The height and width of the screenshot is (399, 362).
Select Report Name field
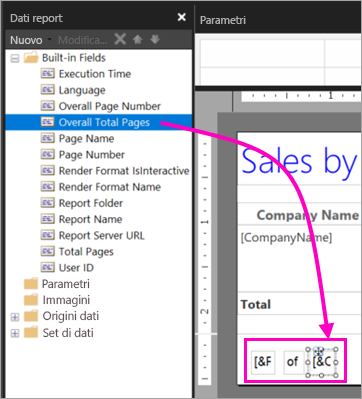[91, 219]
